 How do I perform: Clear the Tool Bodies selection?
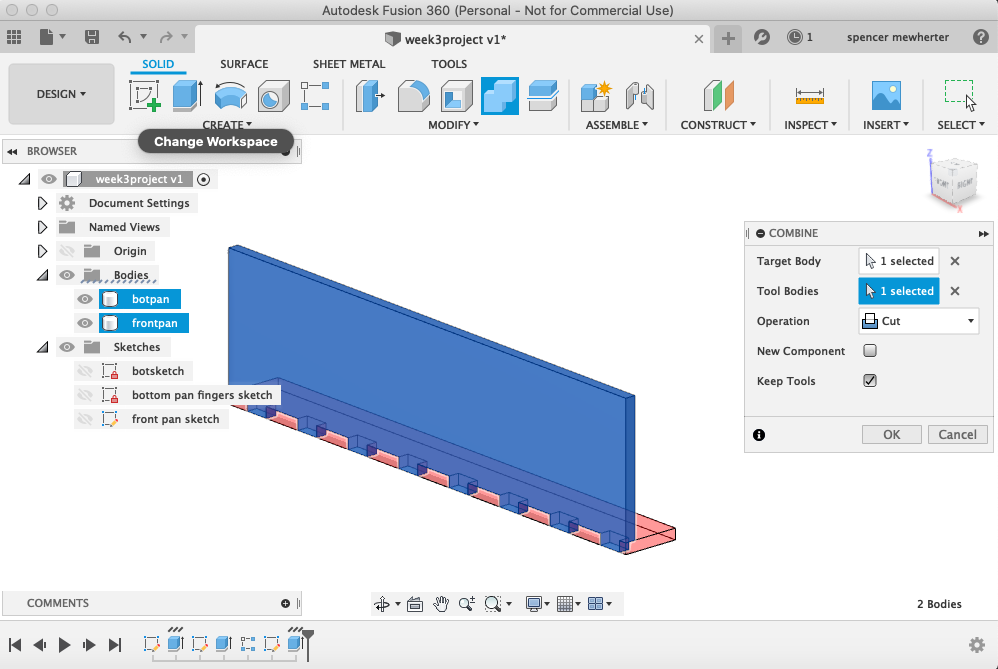(955, 291)
